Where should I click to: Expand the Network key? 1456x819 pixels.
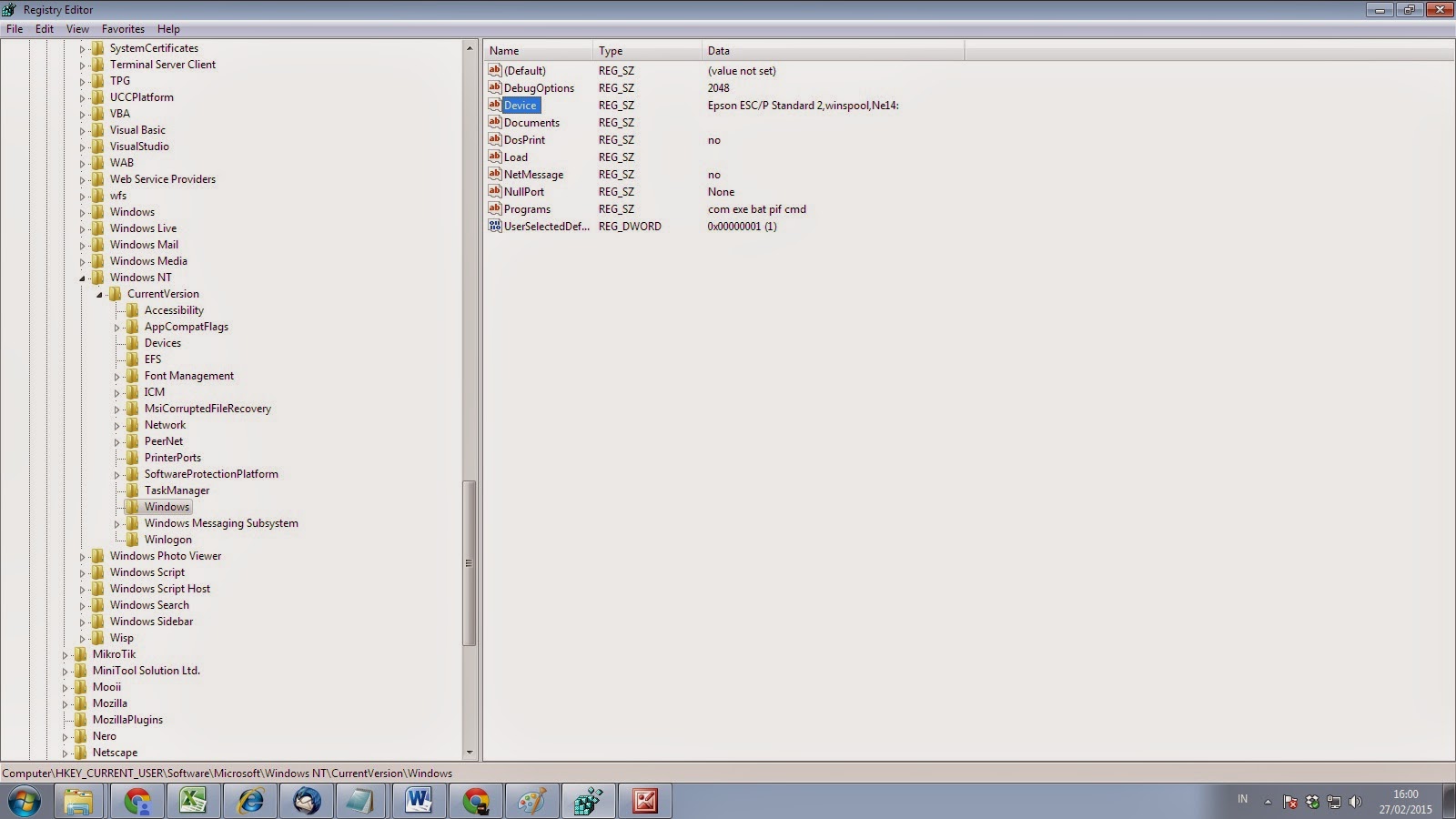pyautogui.click(x=116, y=425)
